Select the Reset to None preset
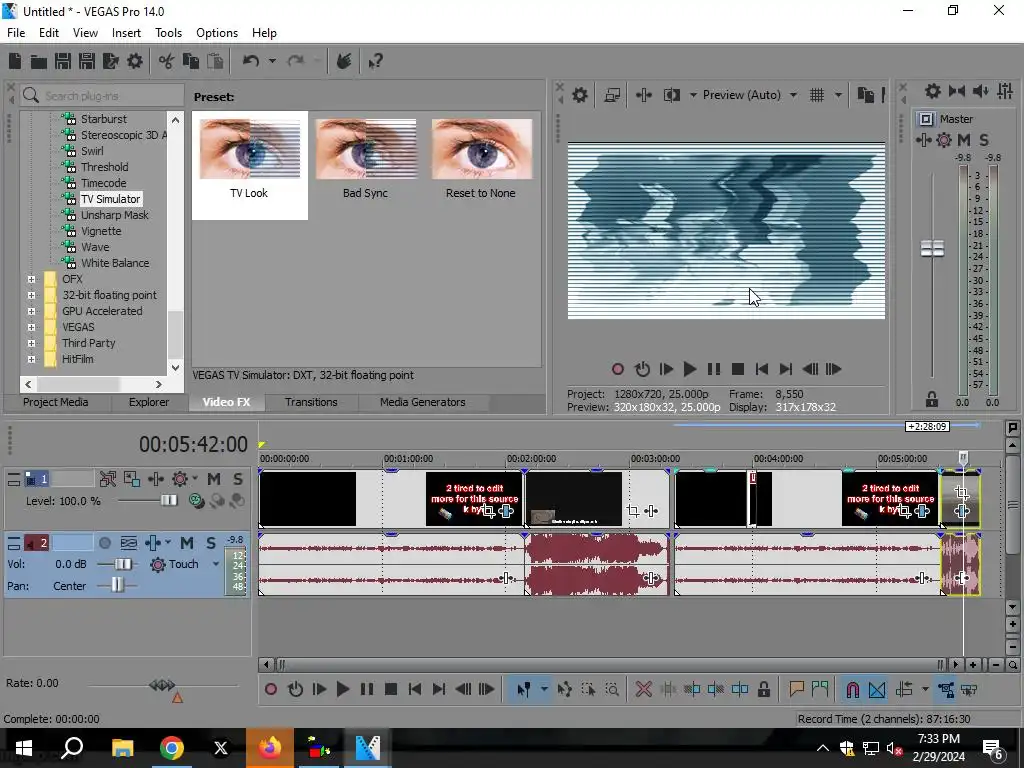The width and height of the screenshot is (1024, 768). click(x=481, y=160)
